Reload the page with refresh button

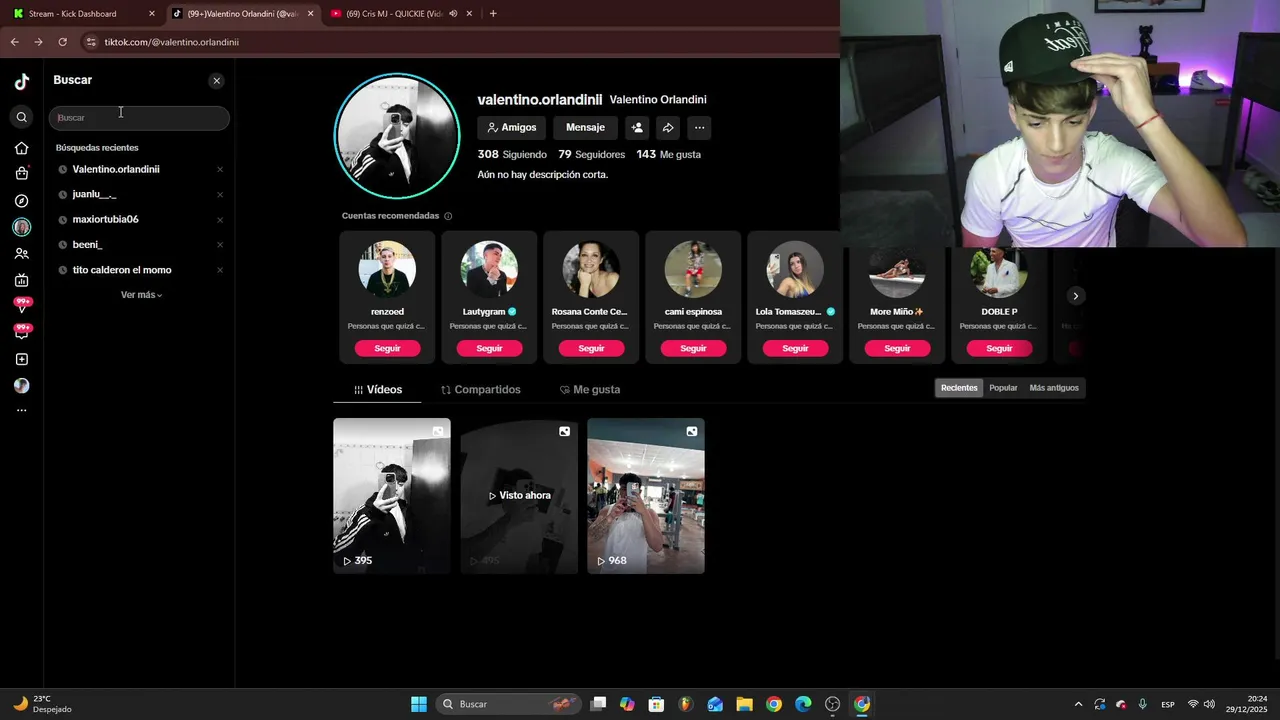[62, 42]
